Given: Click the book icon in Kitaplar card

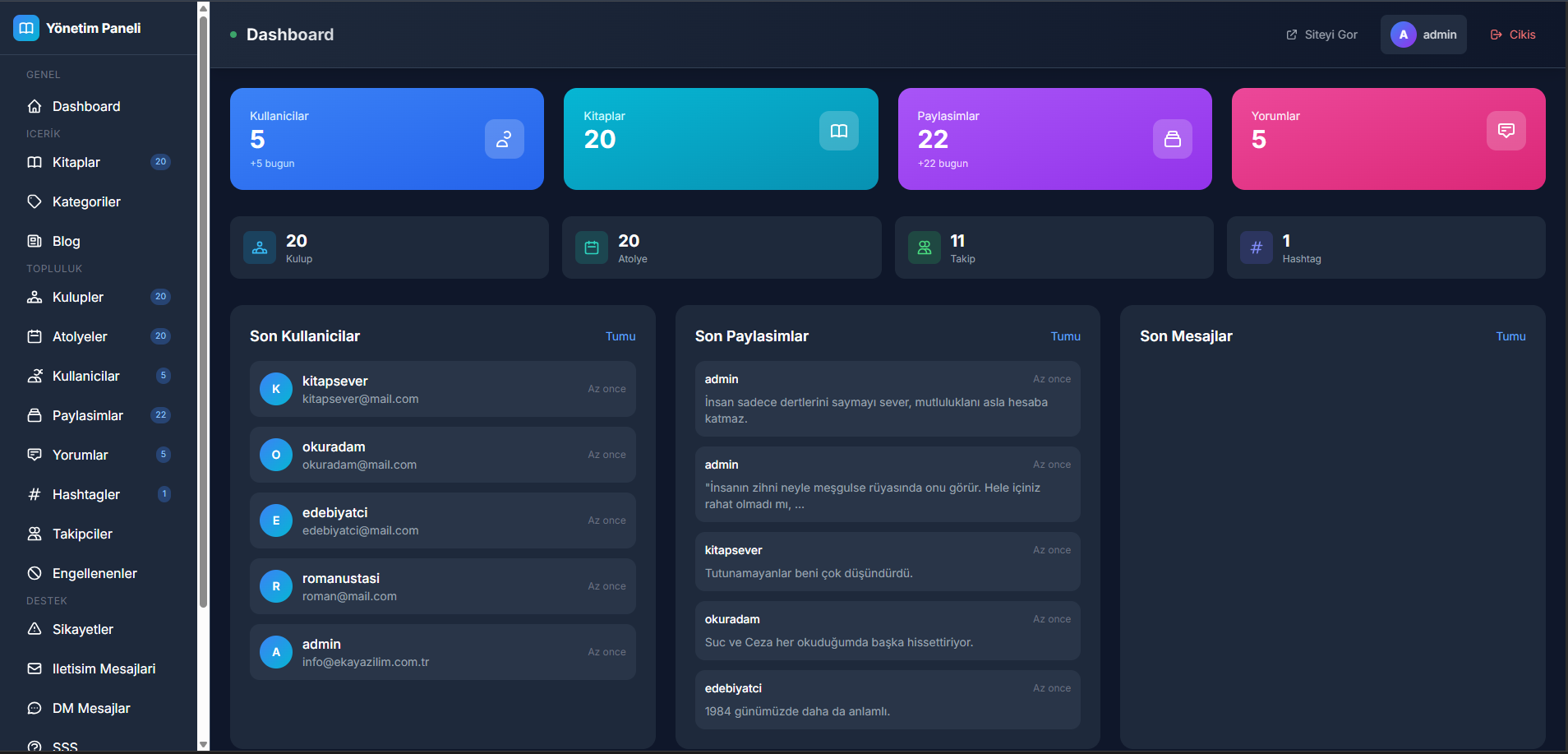Looking at the screenshot, I should pyautogui.click(x=838, y=131).
